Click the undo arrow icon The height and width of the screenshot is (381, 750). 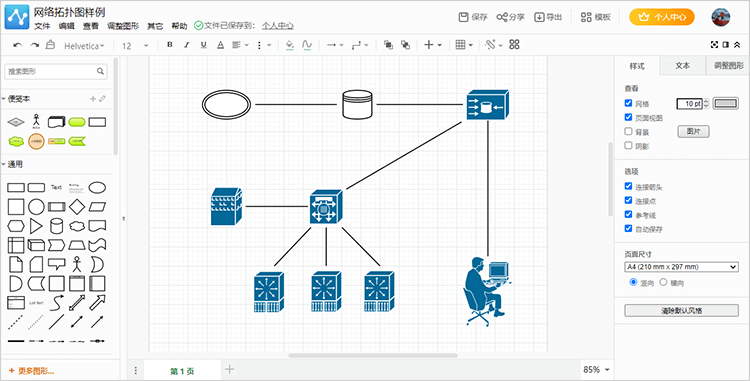(x=18, y=45)
